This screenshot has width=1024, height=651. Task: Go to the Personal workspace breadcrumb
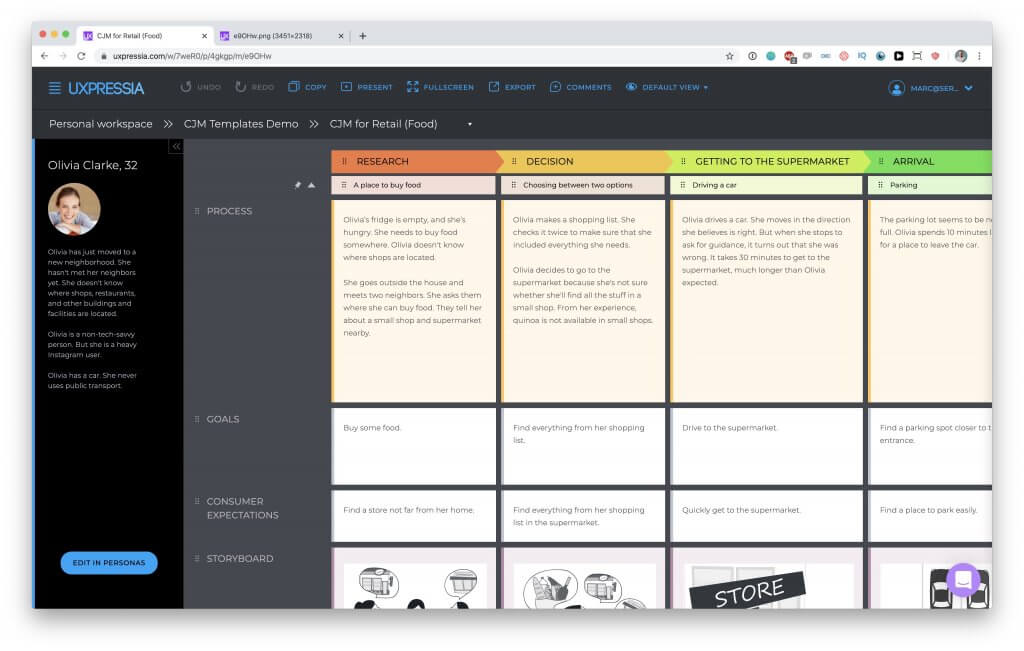(100, 124)
